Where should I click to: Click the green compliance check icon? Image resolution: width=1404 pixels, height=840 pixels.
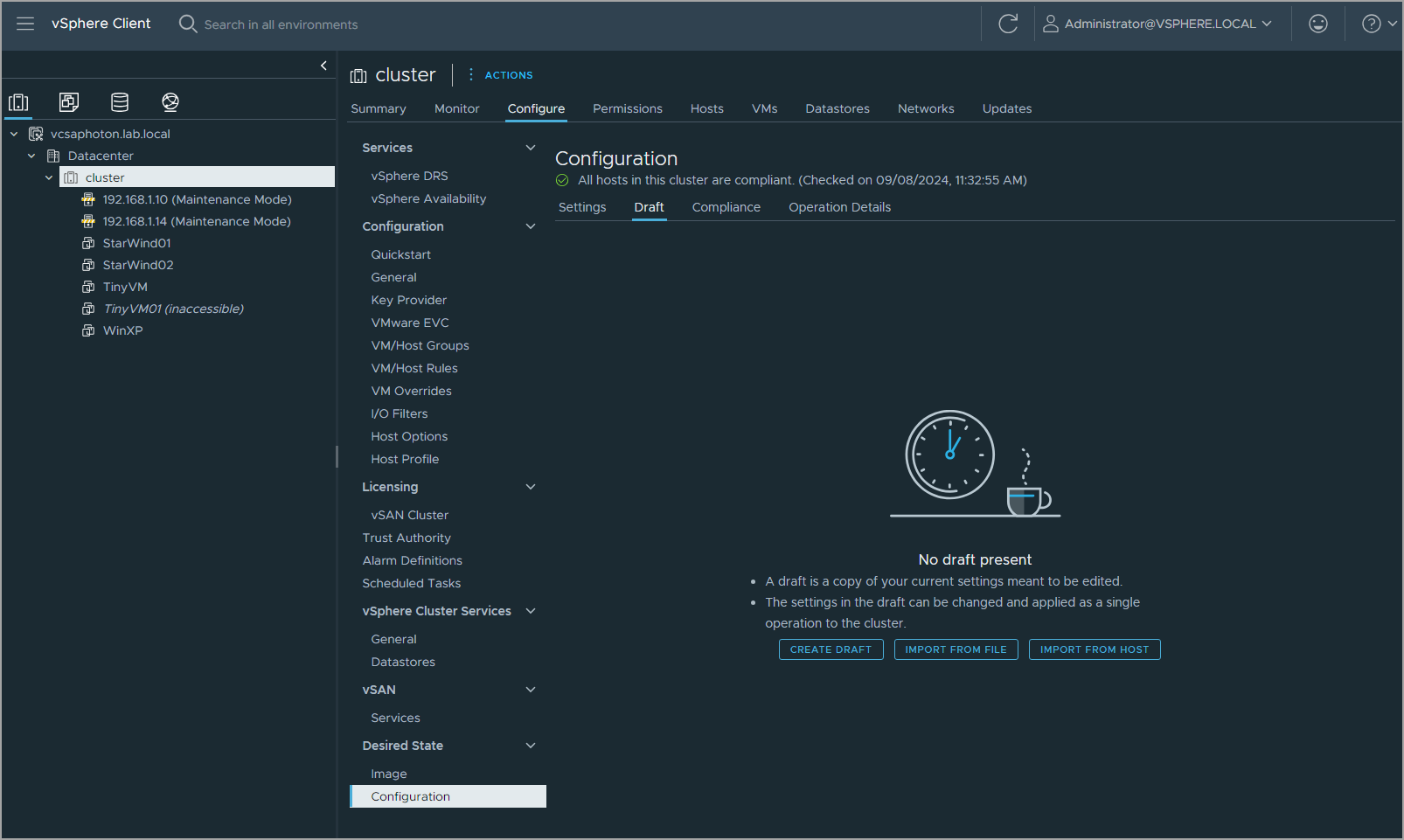click(562, 180)
